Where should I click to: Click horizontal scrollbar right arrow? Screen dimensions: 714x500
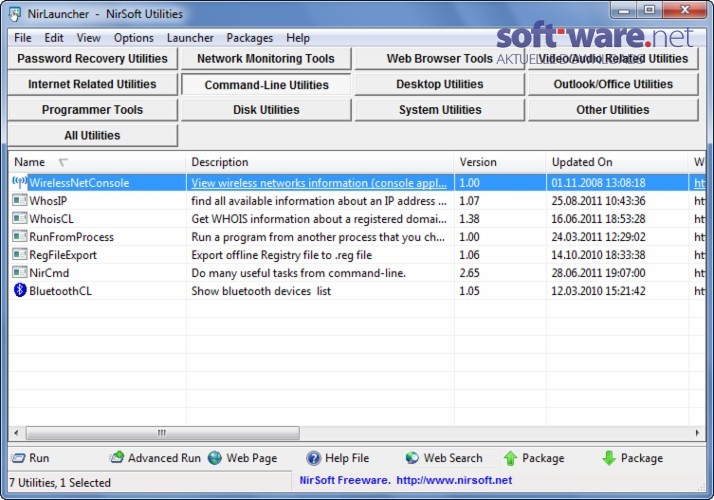[x=697, y=433]
